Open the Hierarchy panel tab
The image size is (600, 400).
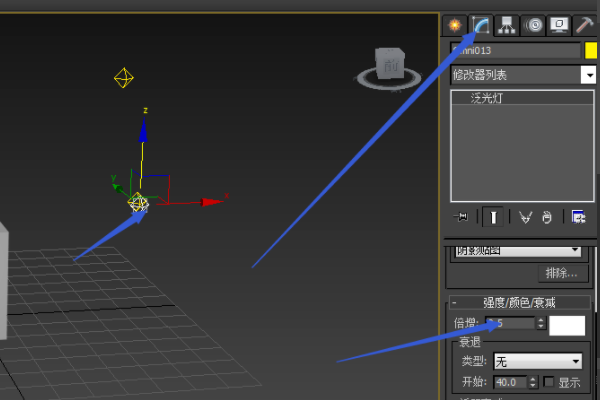508,24
